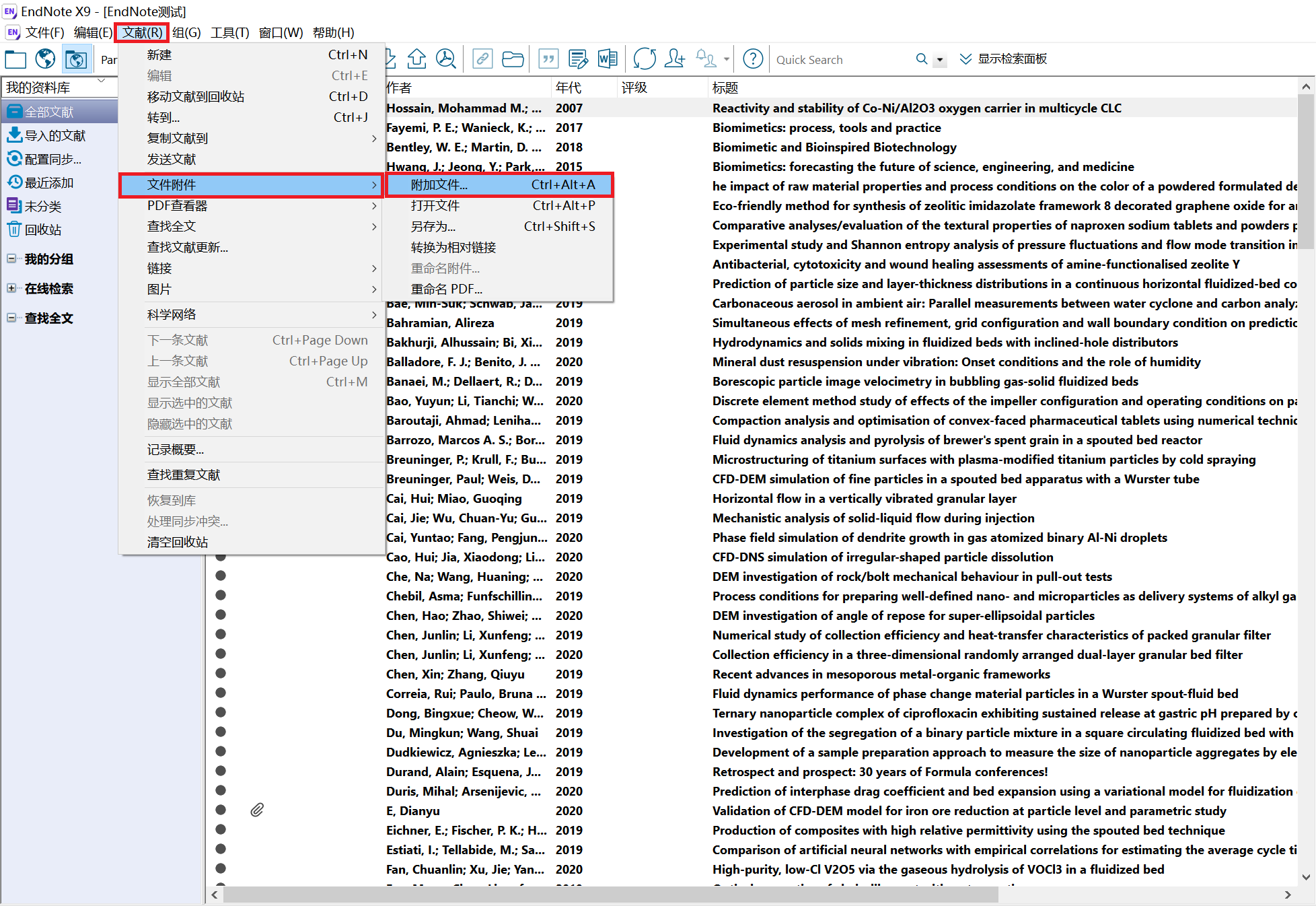1316x906 pixels.
Task: Click the share library person icon
Action: click(674, 59)
